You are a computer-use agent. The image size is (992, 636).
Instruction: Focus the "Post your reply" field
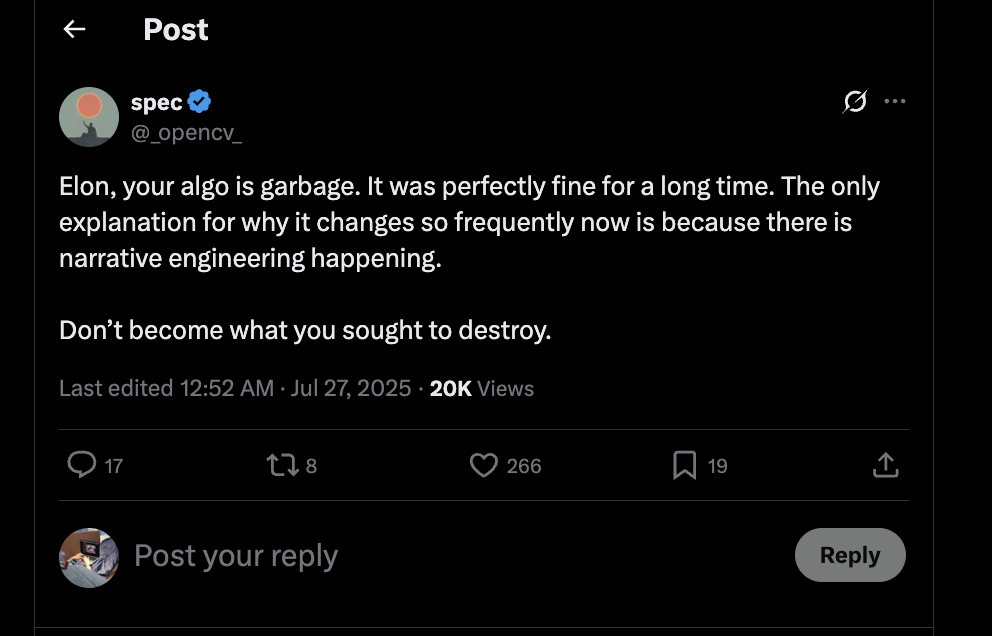click(237, 556)
